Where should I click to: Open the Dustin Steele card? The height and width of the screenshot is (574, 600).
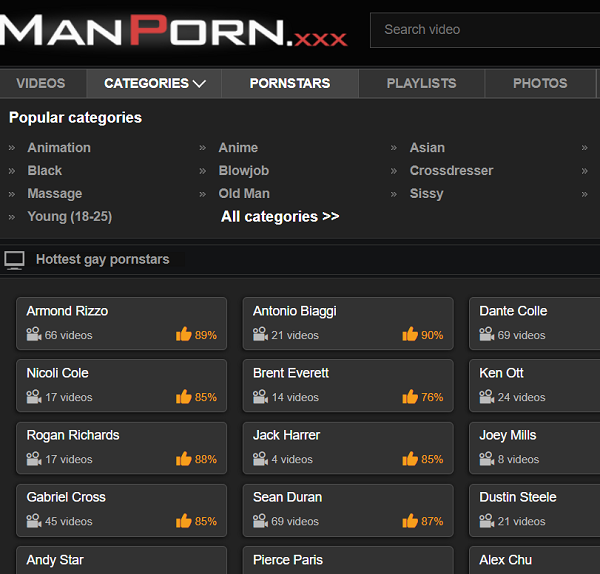pyautogui.click(x=535, y=510)
